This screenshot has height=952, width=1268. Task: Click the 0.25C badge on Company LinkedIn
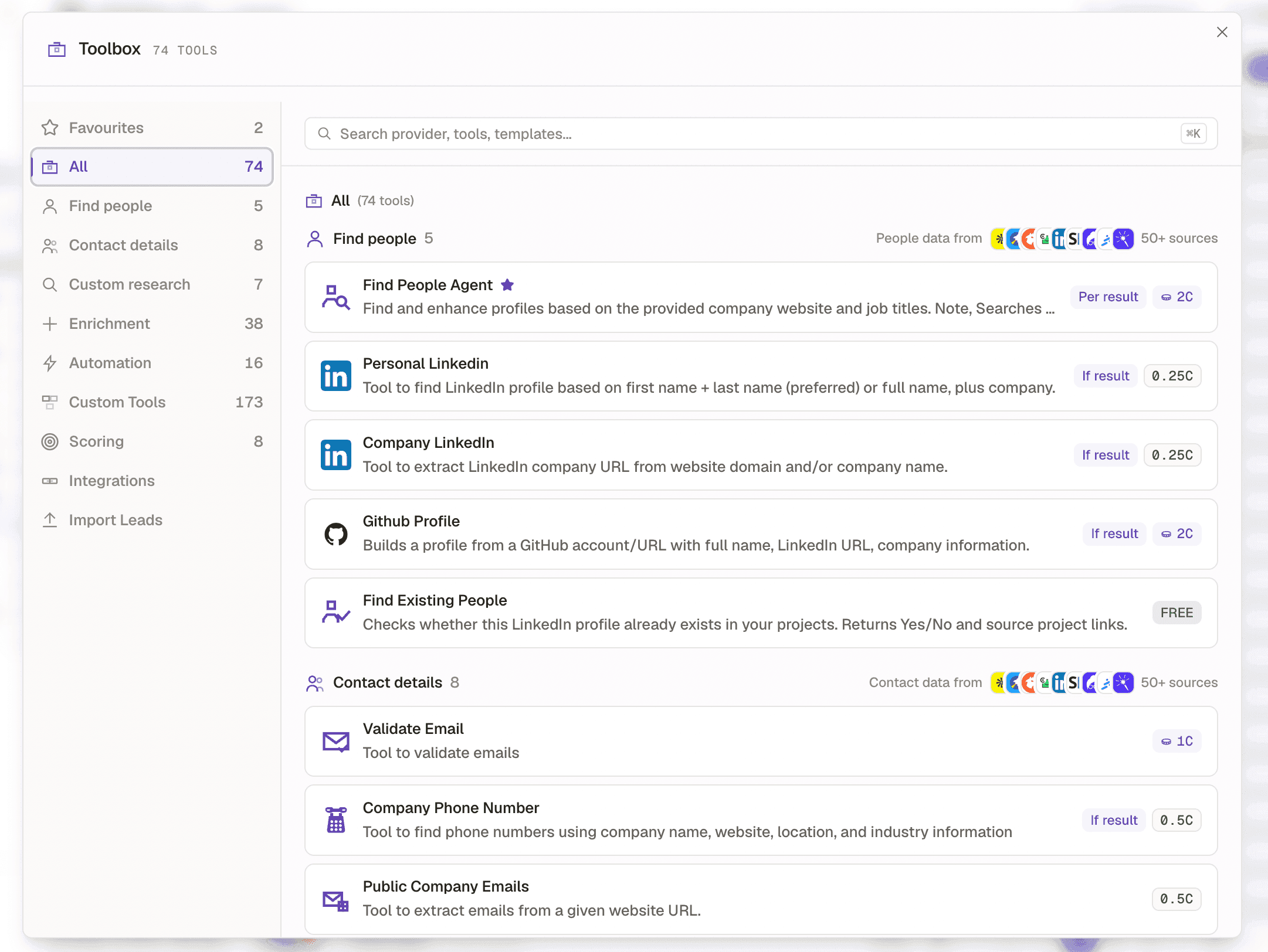[x=1172, y=455]
